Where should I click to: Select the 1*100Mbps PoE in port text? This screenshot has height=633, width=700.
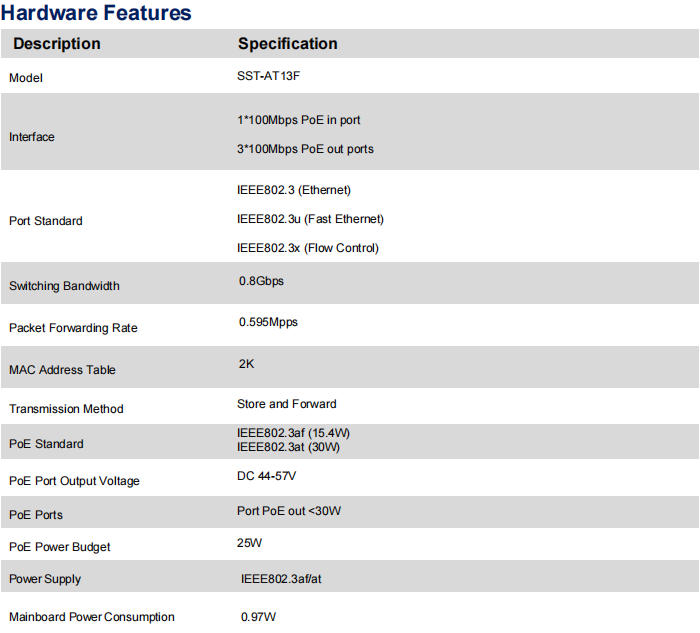[x=298, y=120]
